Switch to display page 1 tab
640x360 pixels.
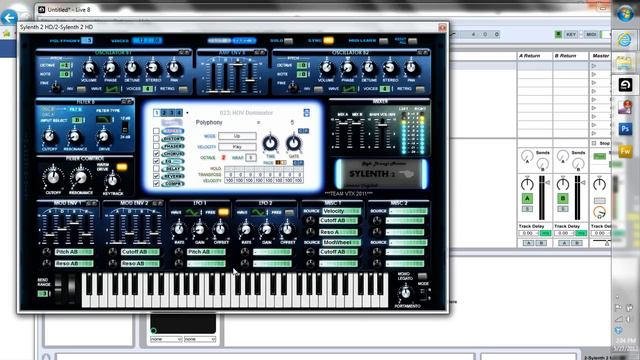click(157, 113)
